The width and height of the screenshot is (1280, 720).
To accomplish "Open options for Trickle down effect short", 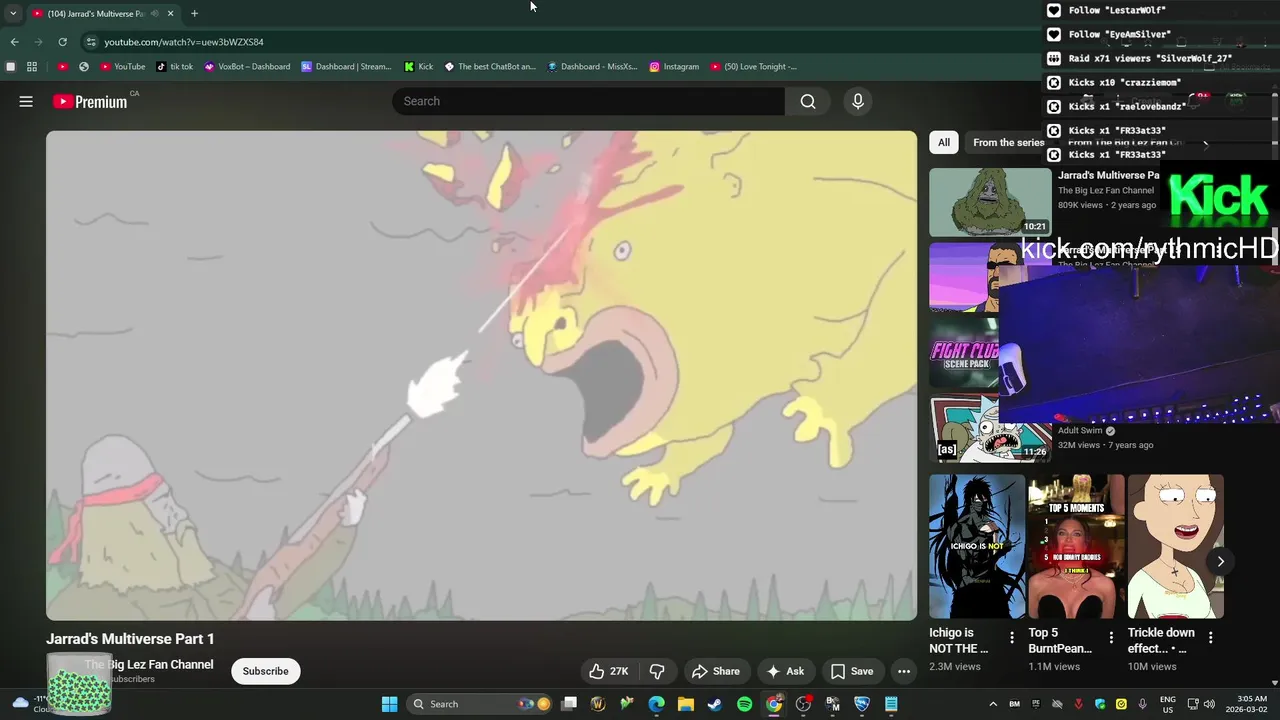I will coord(1211,638).
